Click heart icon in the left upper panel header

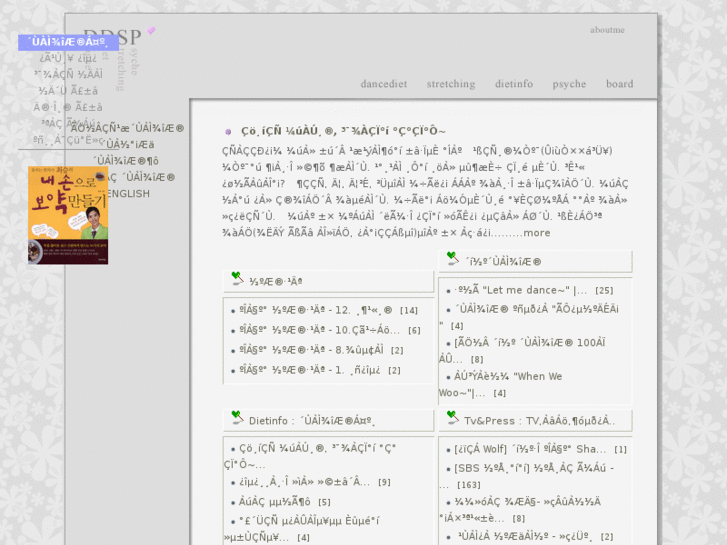click(237, 278)
